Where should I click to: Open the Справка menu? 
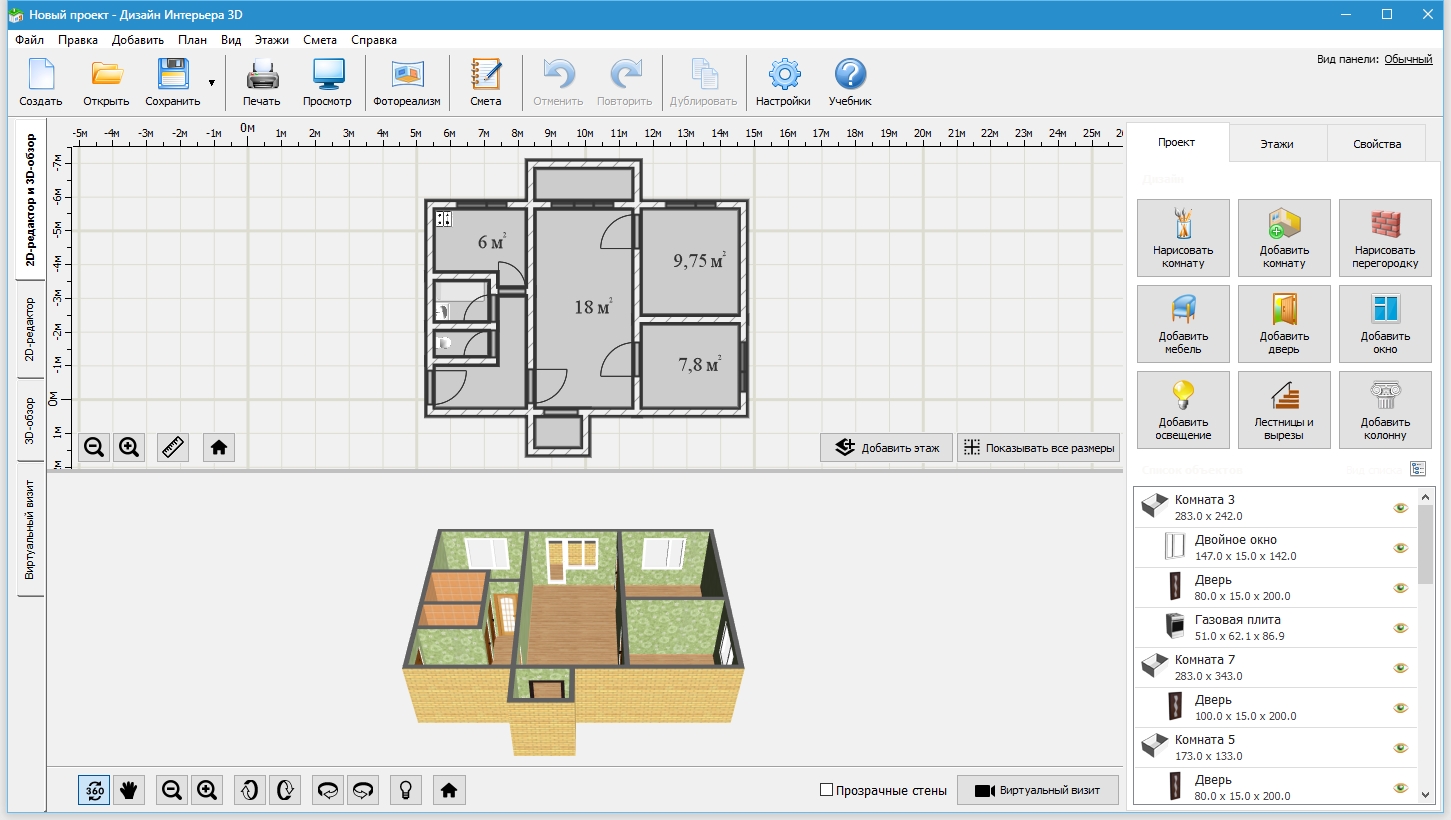(x=374, y=40)
